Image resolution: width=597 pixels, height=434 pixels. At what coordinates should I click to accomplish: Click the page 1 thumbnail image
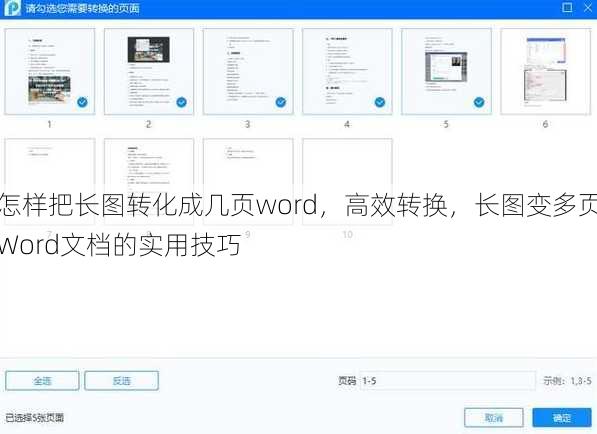(50, 71)
